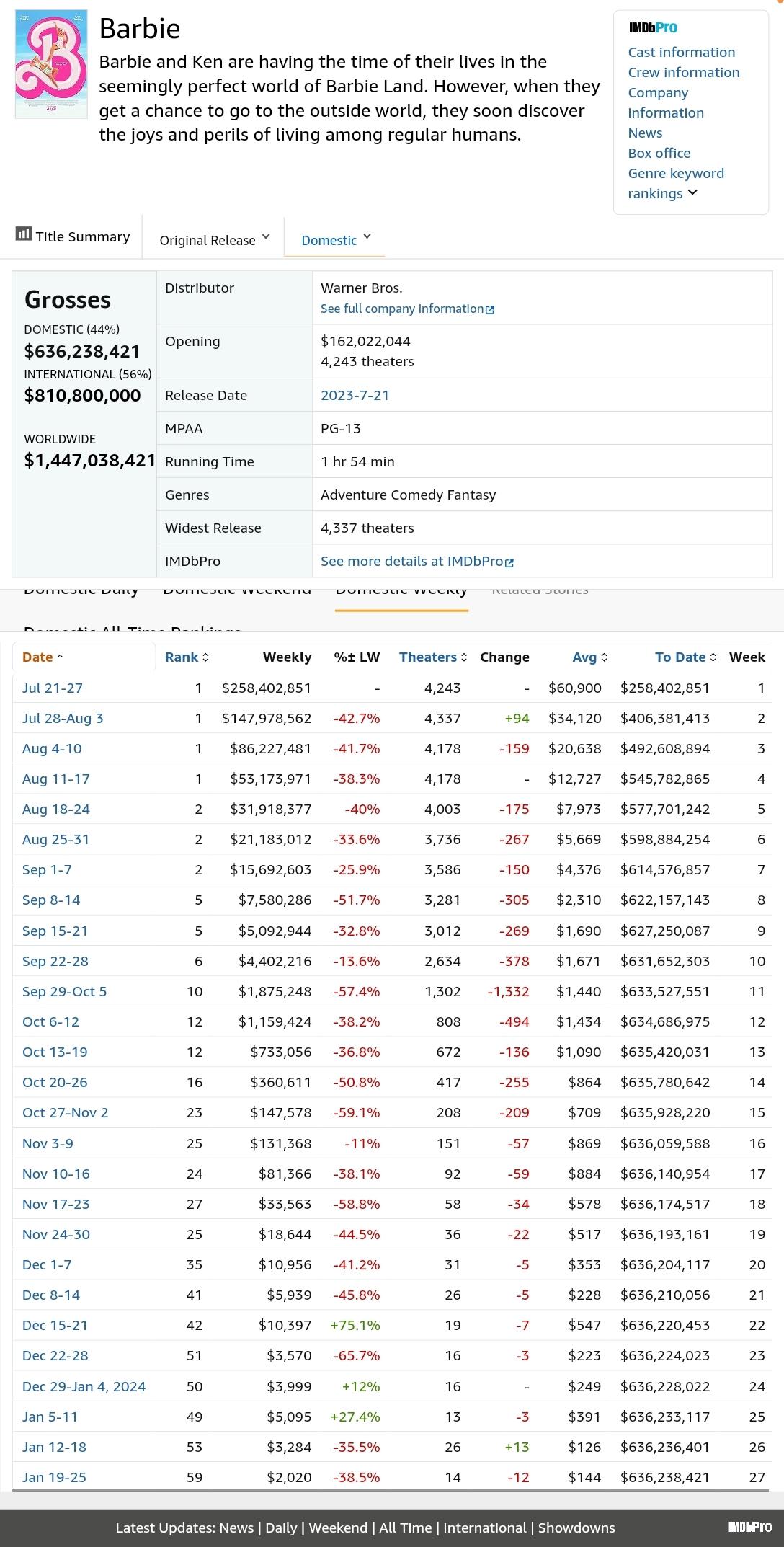Image resolution: width=784 pixels, height=1547 pixels.
Task: Open the Aug 11-17 week link
Action: point(56,779)
